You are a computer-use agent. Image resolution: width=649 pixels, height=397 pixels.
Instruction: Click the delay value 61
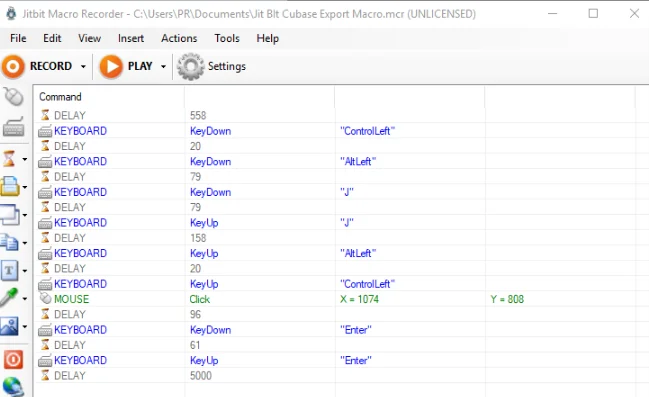195,345
